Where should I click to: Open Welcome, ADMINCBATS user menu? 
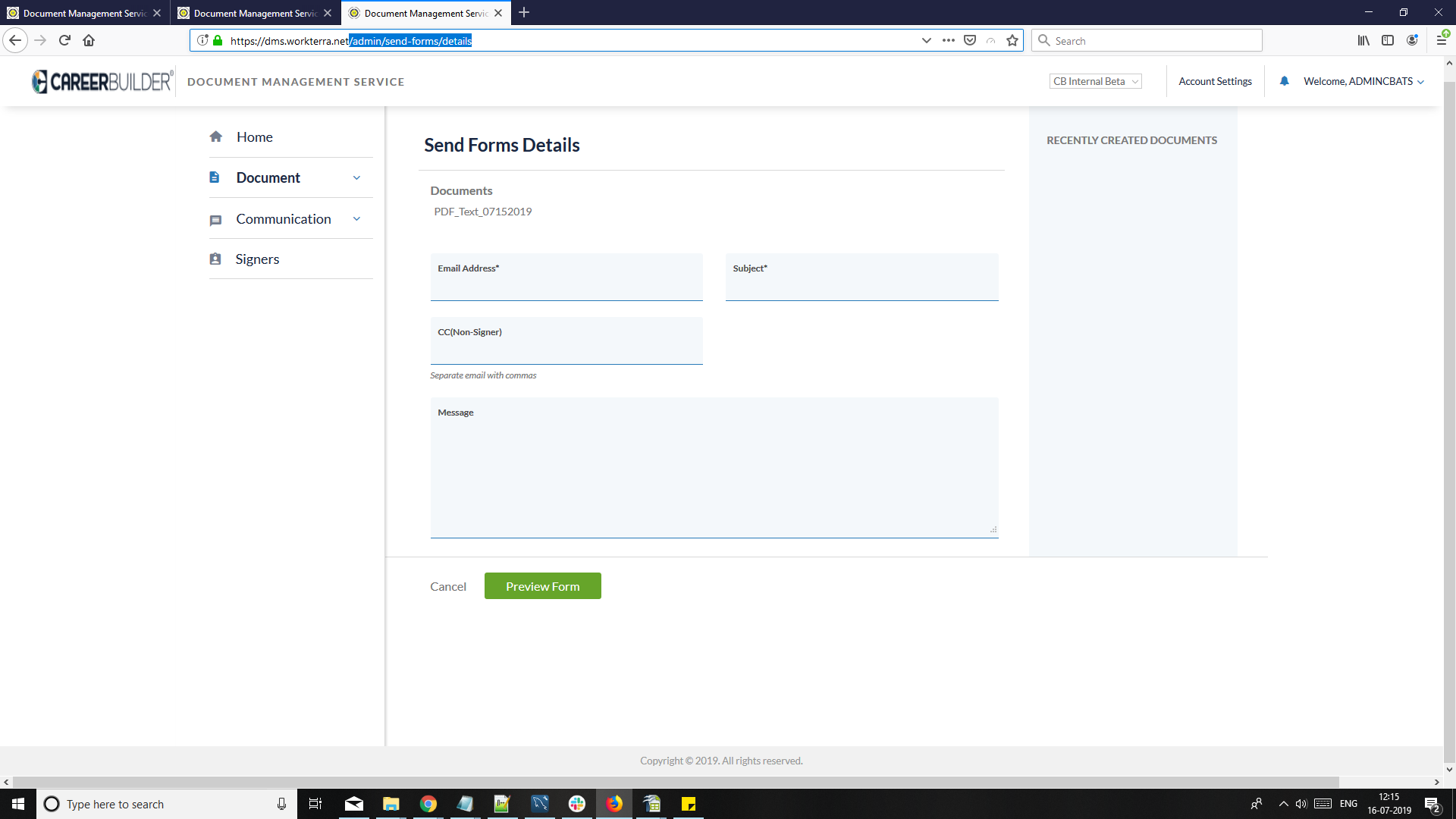pyautogui.click(x=1363, y=81)
